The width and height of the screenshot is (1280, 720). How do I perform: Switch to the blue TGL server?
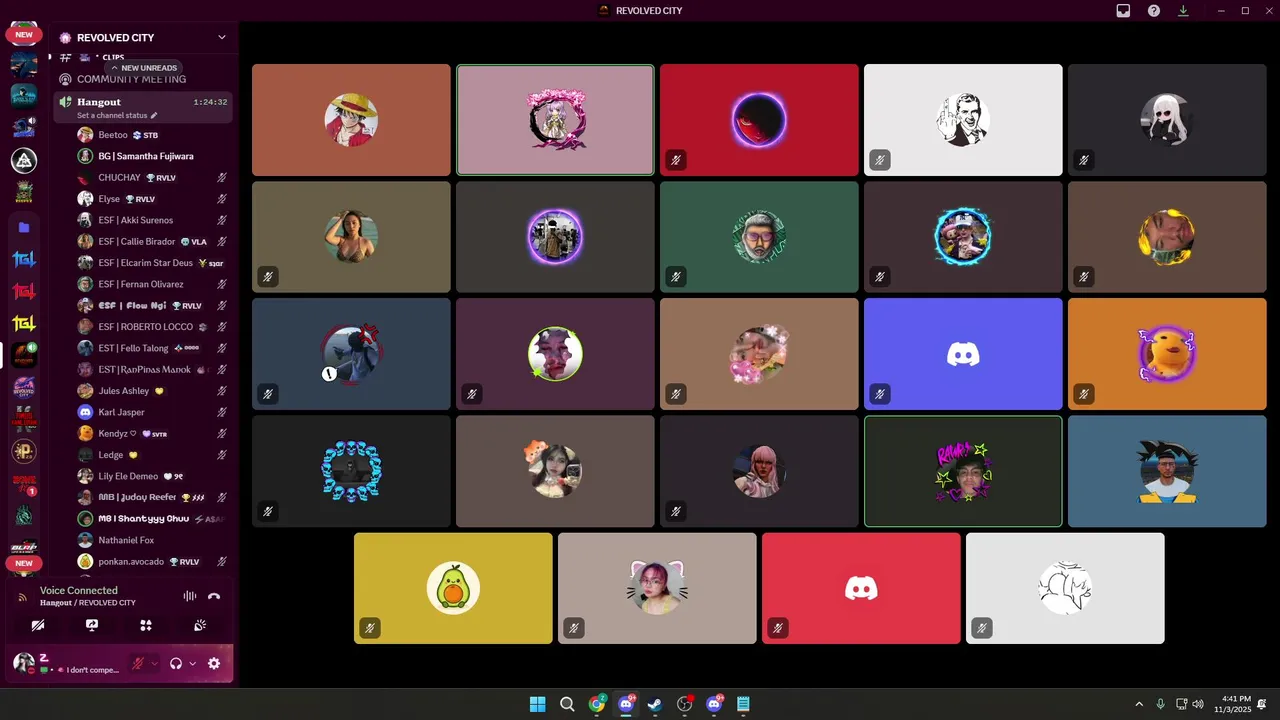pyautogui.click(x=24, y=260)
